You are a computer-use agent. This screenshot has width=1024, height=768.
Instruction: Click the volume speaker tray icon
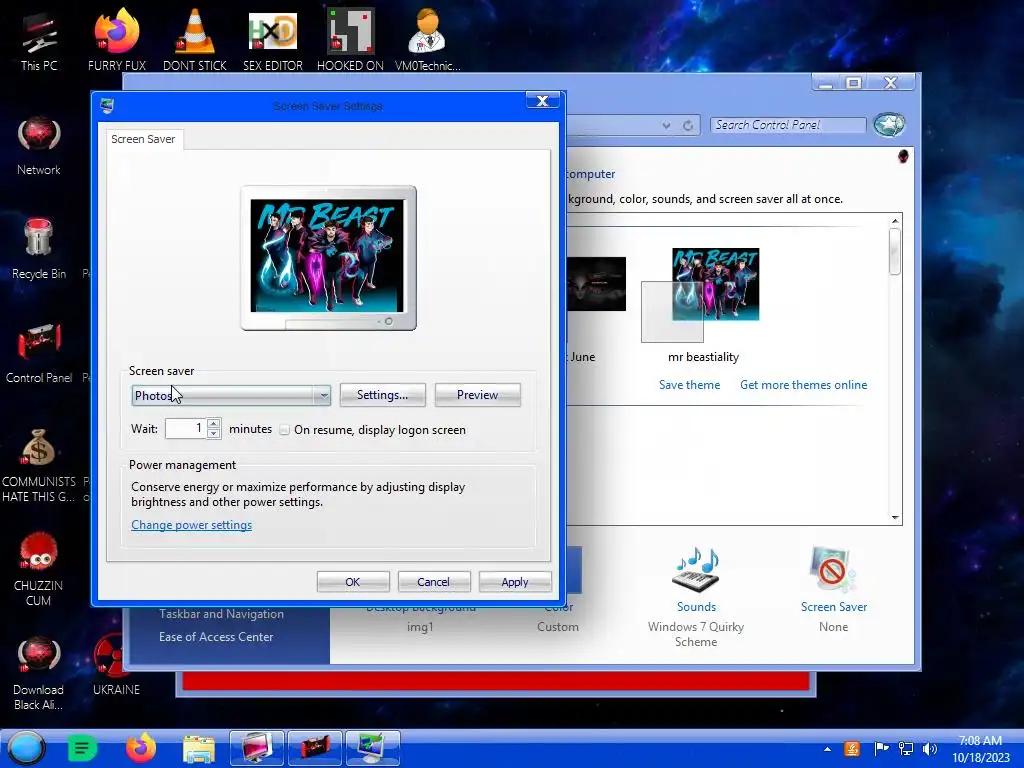point(930,749)
